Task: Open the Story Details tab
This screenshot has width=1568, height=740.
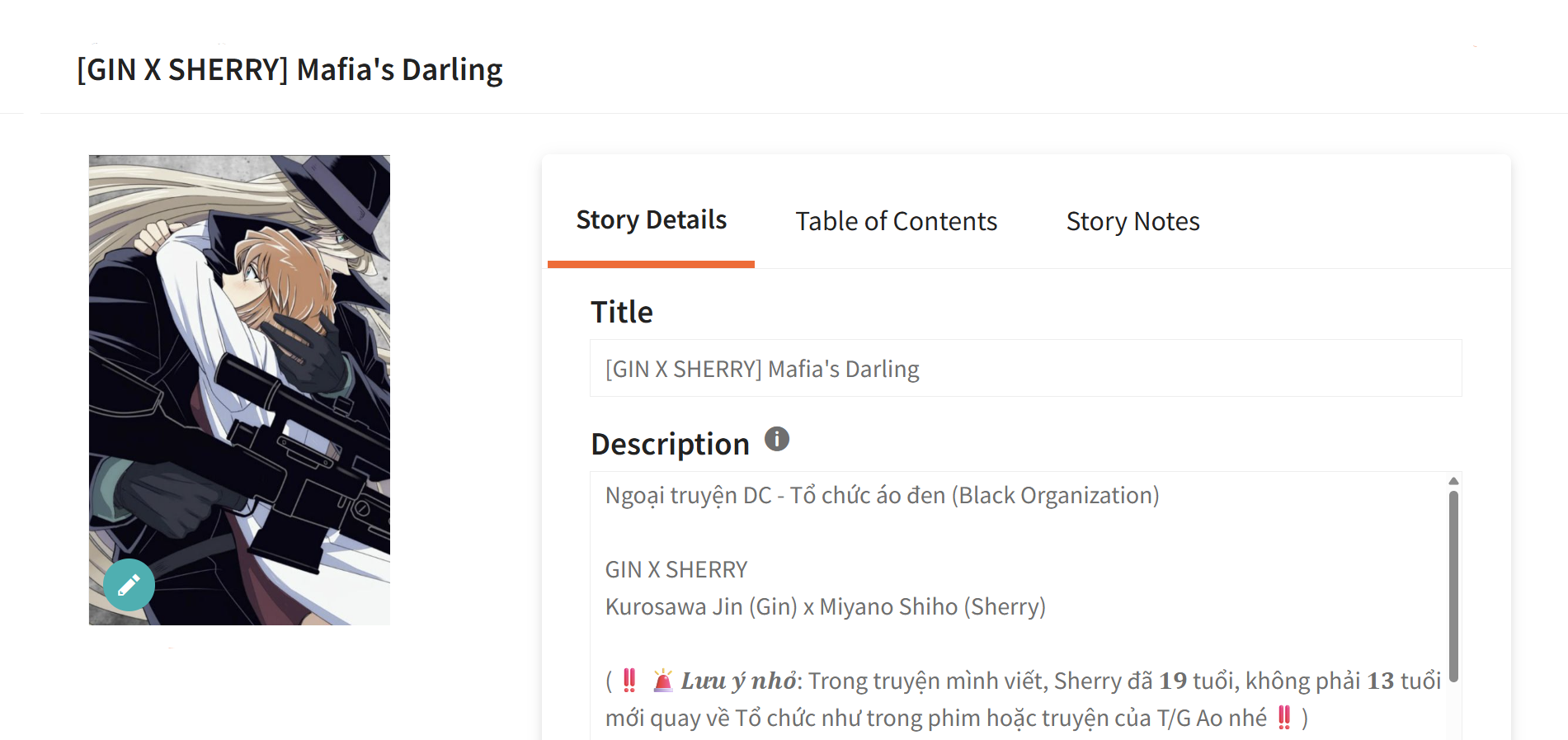Action: pyautogui.click(x=651, y=220)
